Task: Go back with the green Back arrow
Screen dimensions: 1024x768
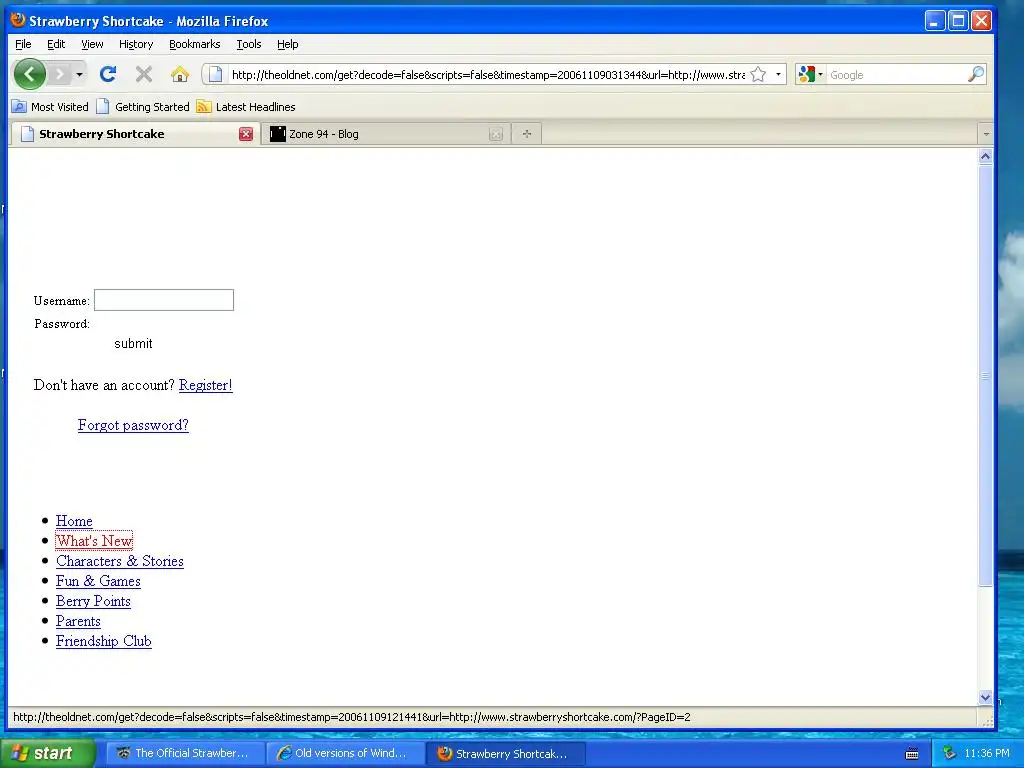Action: pyautogui.click(x=29, y=74)
